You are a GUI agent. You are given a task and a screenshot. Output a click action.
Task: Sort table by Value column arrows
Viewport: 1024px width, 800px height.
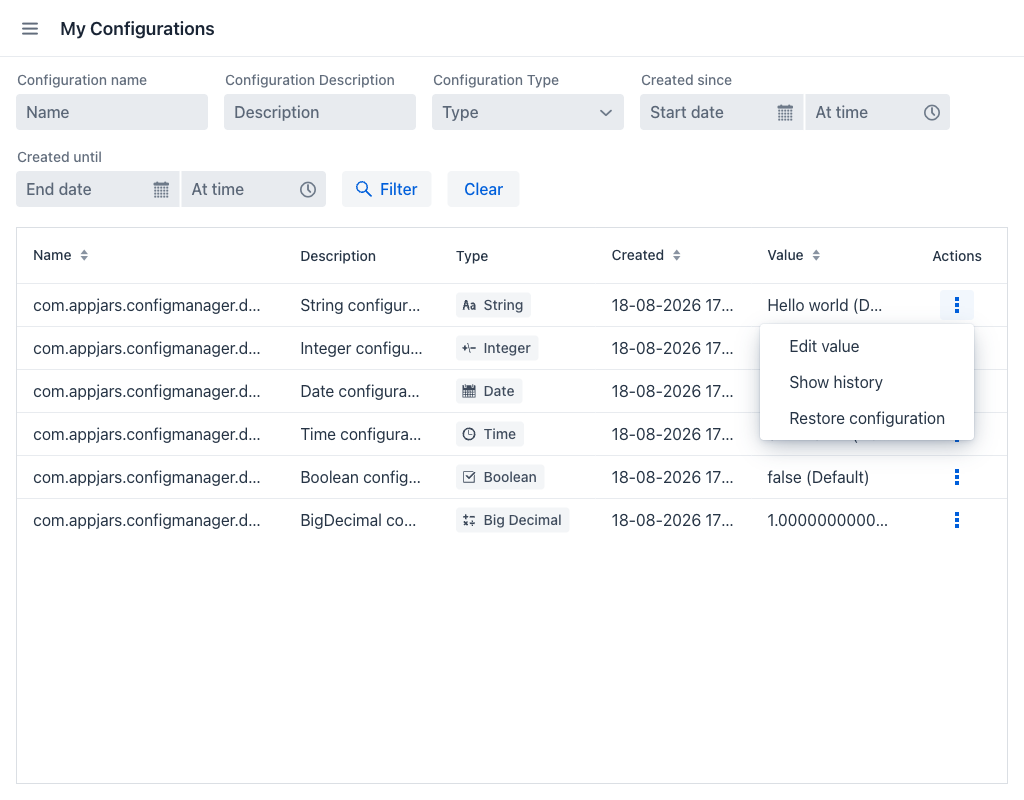[816, 255]
